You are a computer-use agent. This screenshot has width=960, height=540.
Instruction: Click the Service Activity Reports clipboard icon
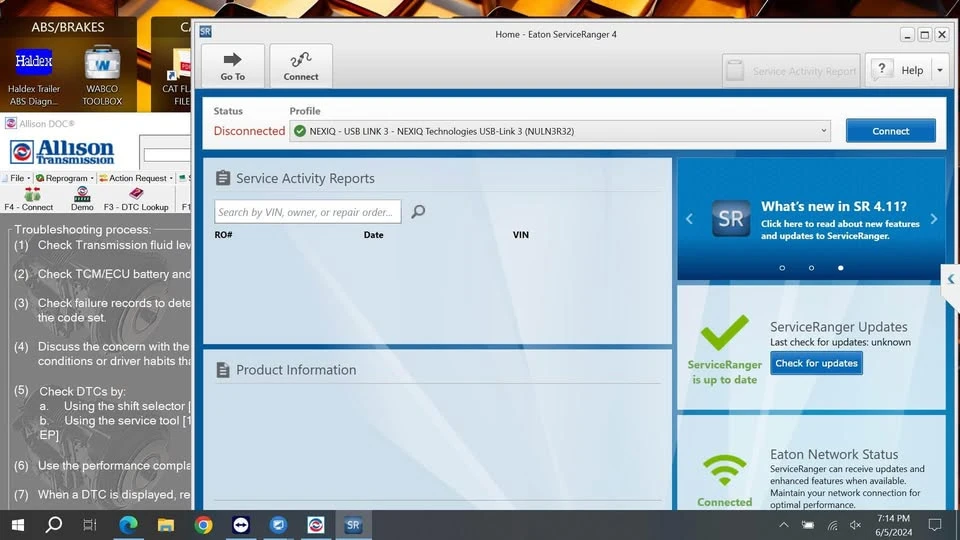tap(223, 178)
